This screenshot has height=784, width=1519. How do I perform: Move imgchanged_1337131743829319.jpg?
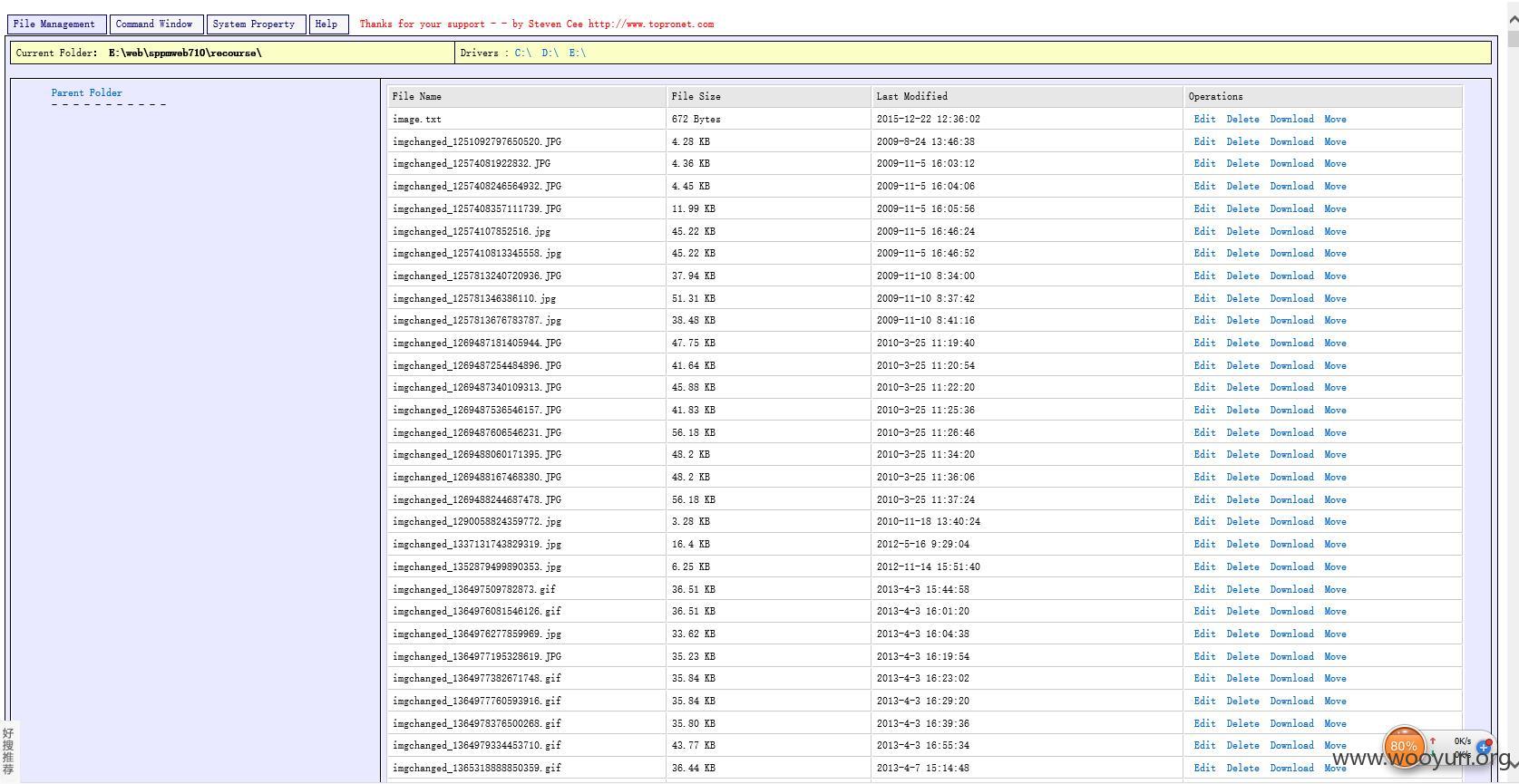[x=1335, y=544]
